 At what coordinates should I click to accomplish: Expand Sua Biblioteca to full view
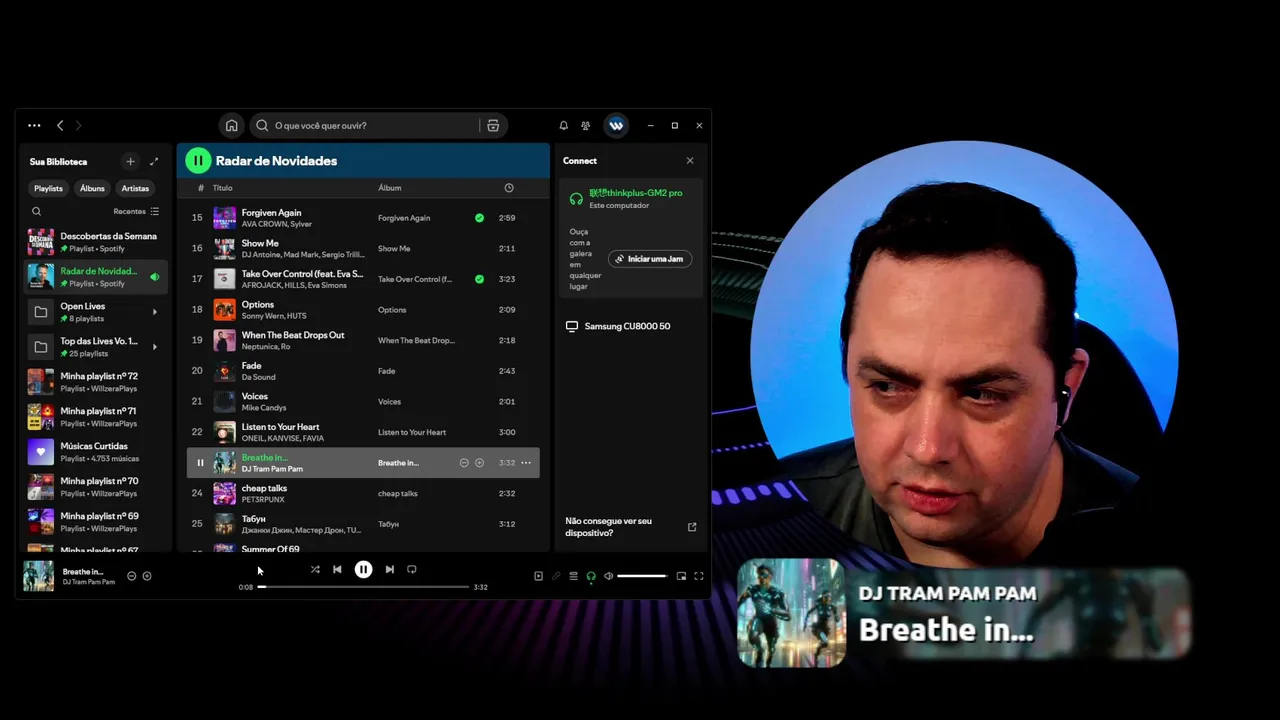(154, 161)
